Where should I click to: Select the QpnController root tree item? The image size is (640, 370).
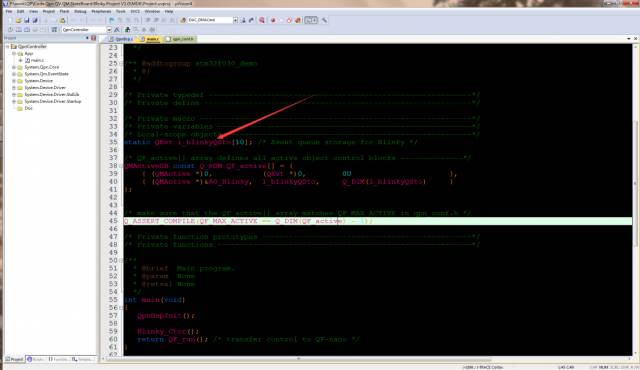tap(32, 47)
